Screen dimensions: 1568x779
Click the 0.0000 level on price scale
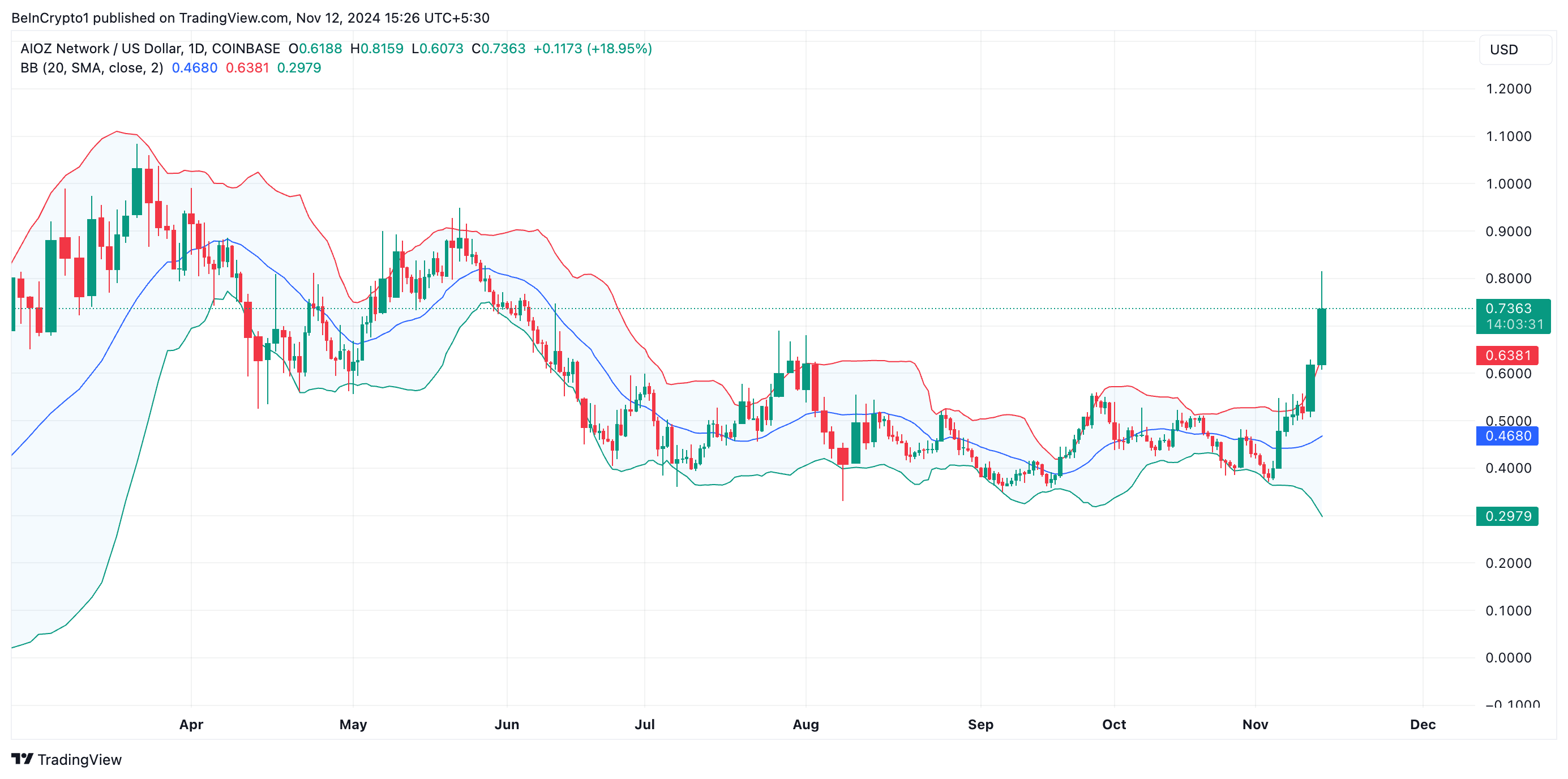click(x=1508, y=657)
